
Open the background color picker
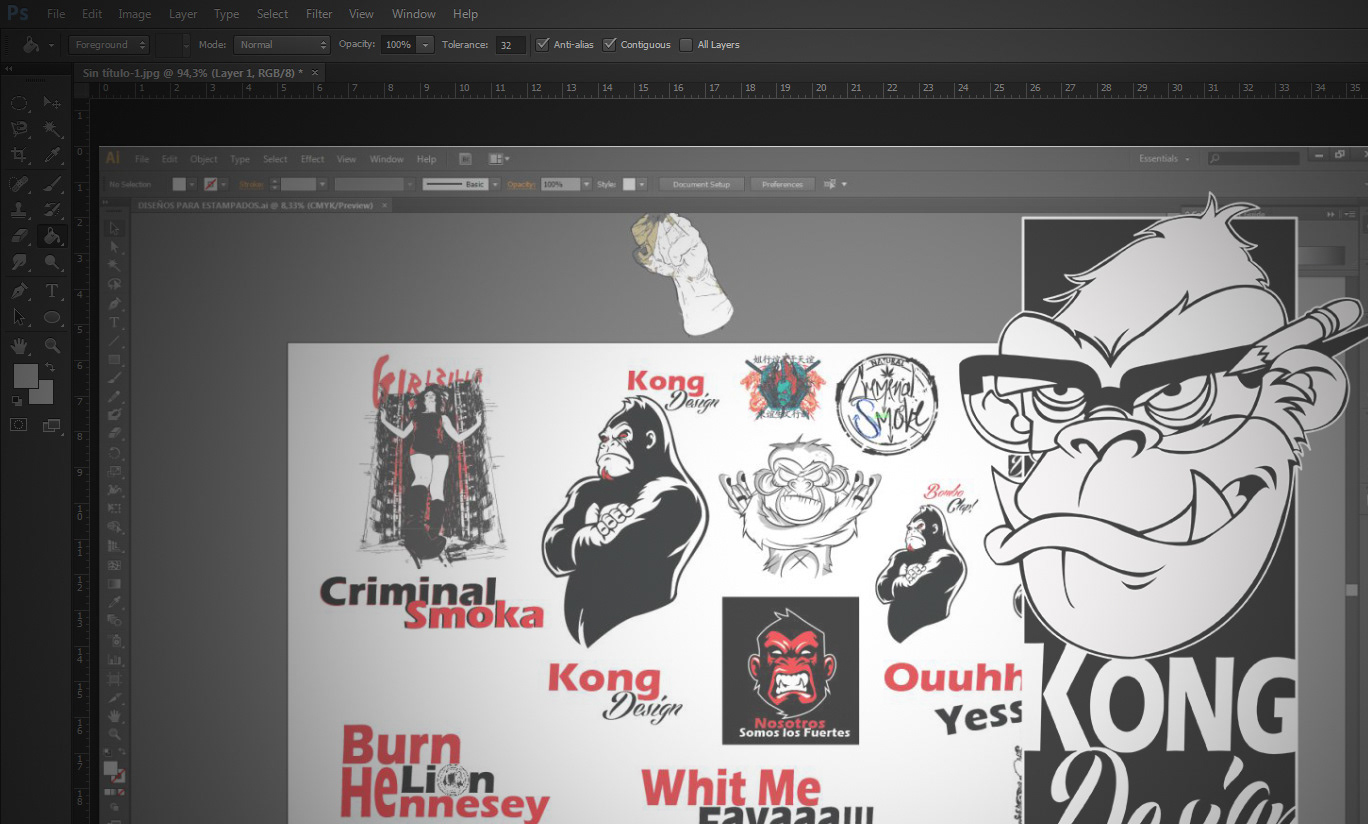pos(45,395)
